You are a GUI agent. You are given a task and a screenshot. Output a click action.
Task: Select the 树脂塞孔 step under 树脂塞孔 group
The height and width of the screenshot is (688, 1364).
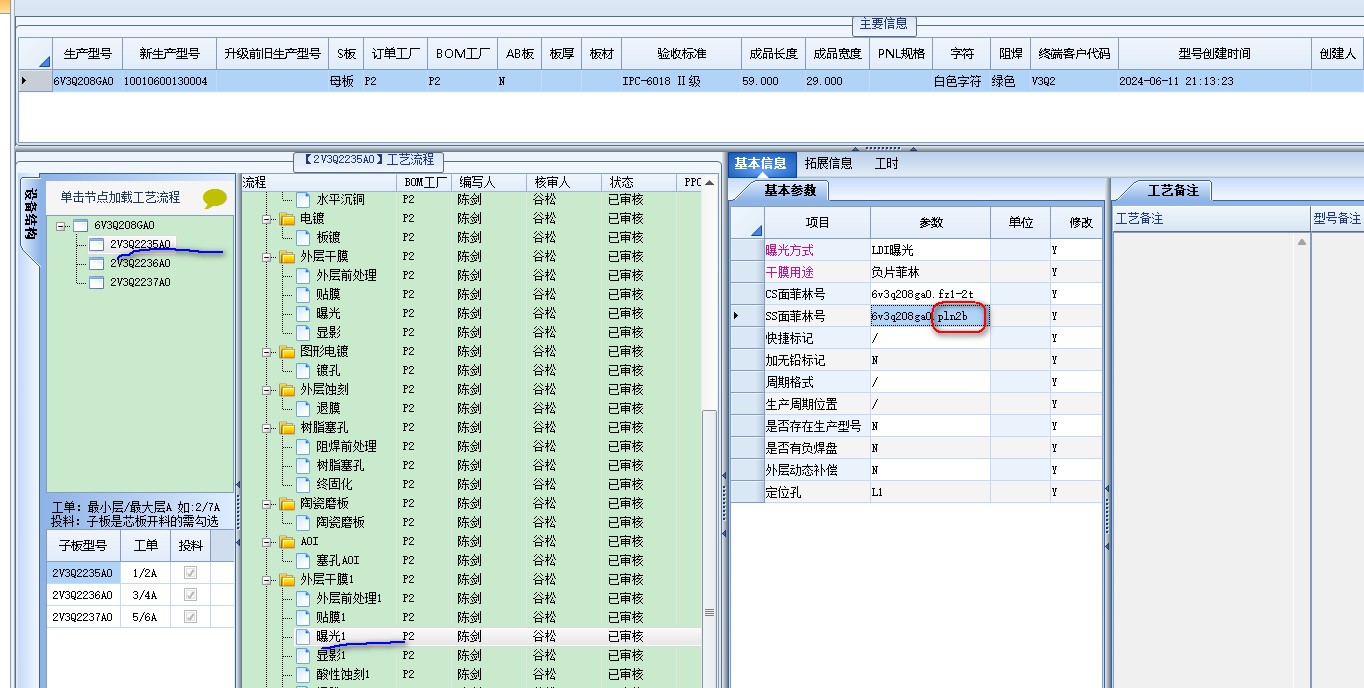(340, 465)
